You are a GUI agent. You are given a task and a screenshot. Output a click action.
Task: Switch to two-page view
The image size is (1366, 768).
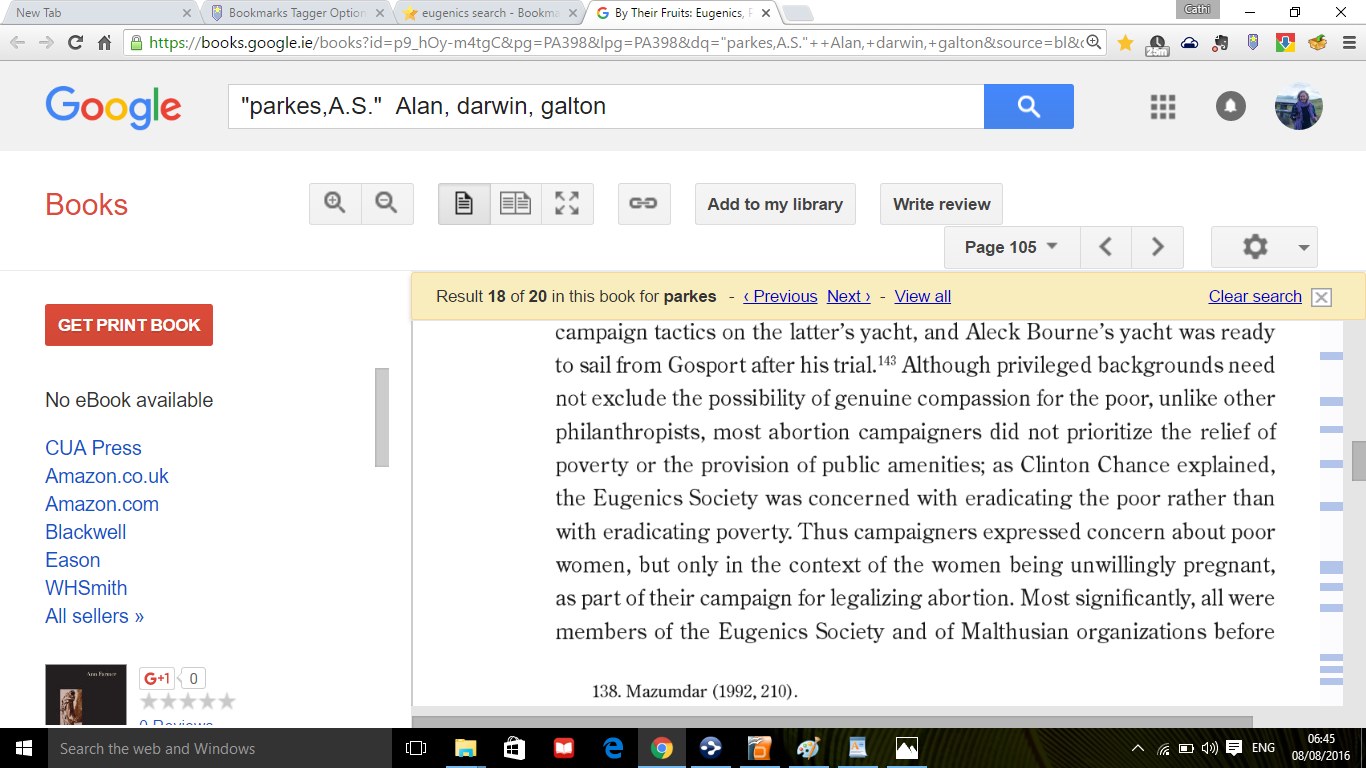click(x=516, y=204)
